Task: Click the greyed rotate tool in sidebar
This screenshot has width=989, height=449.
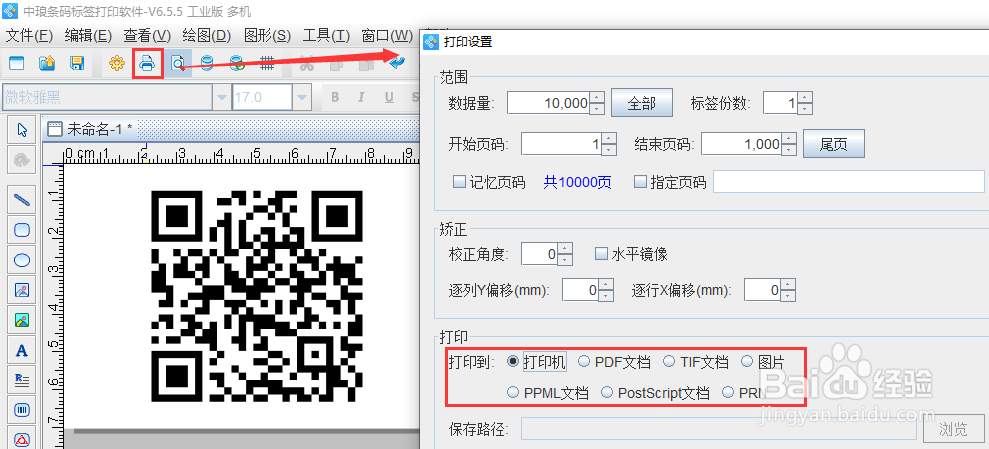Action: [22, 160]
